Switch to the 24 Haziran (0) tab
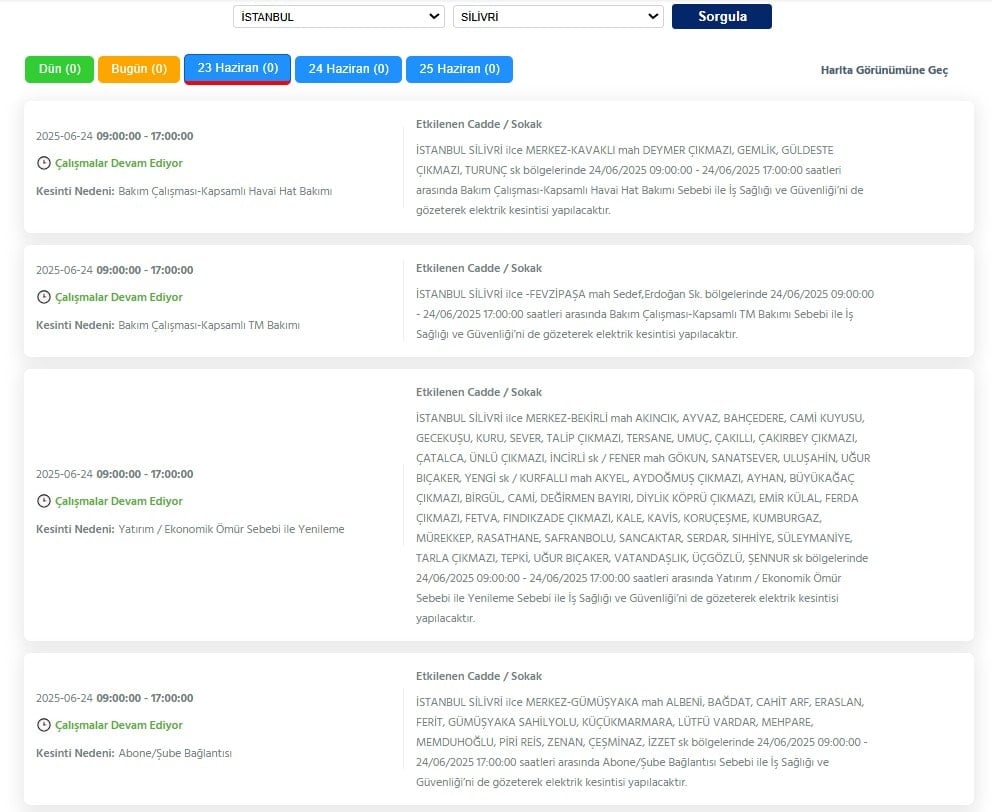This screenshot has width=992, height=812. [349, 69]
